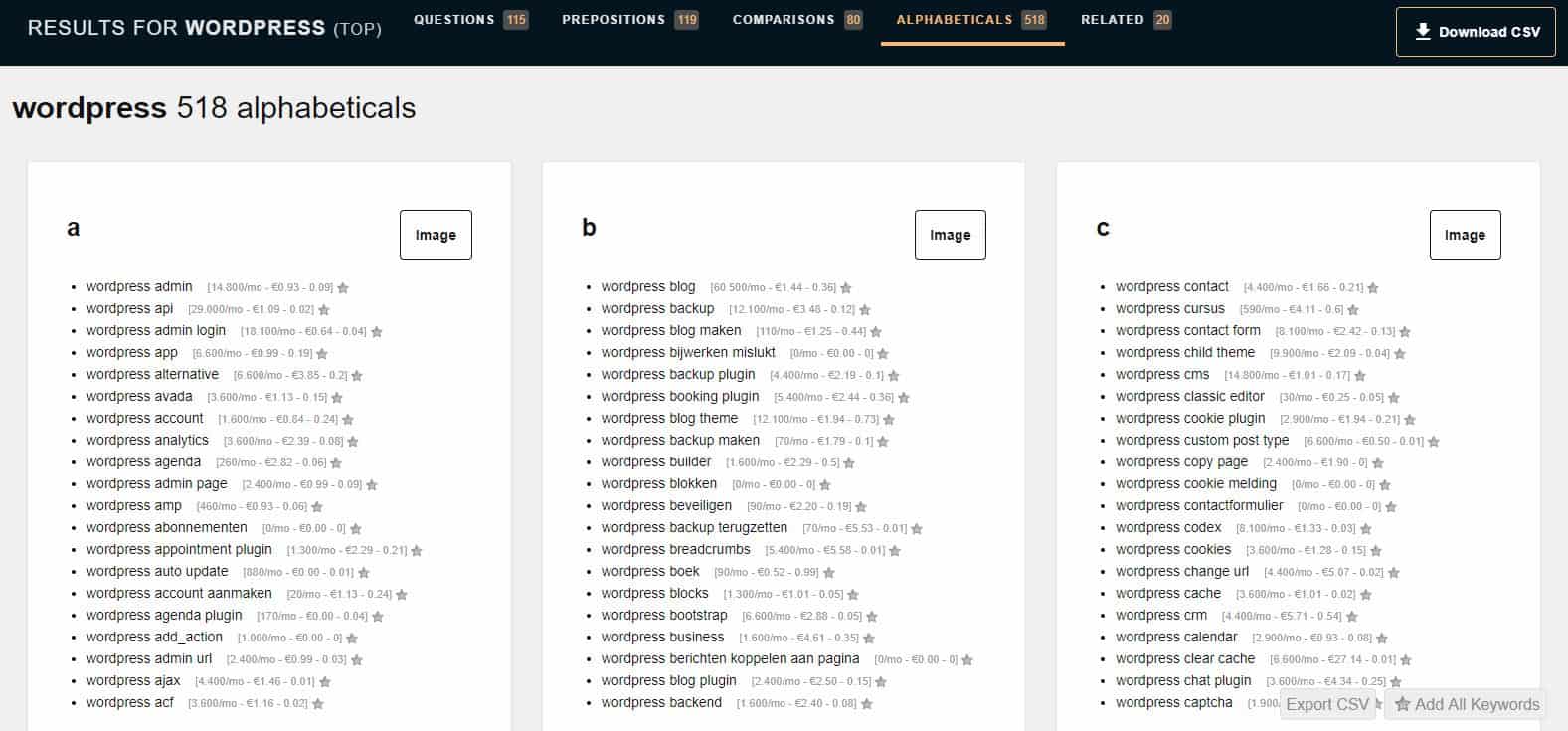This screenshot has height=731, width=1568.
Task: Open the 'wordpress add_action' keyword link
Action: tap(154, 637)
